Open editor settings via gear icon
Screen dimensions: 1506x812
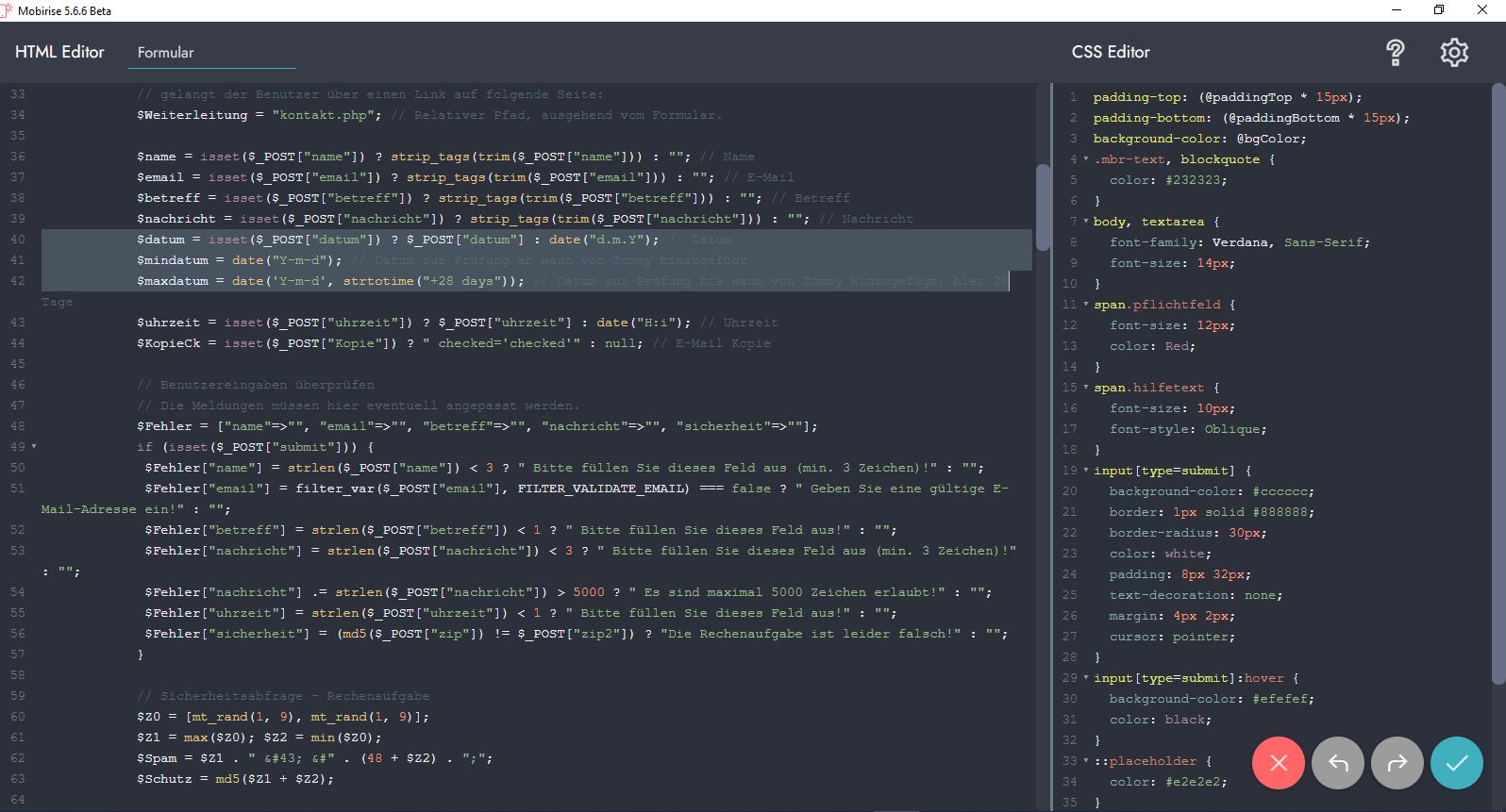point(1454,53)
